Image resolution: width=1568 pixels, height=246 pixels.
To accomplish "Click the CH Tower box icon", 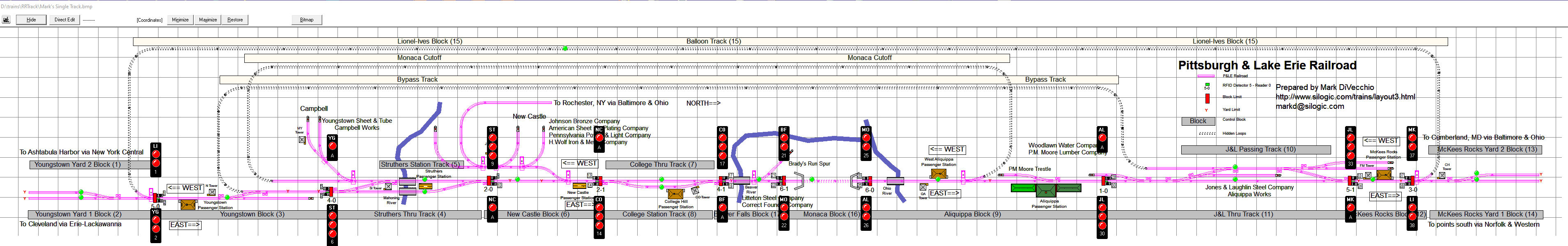I will tap(1442, 175).
